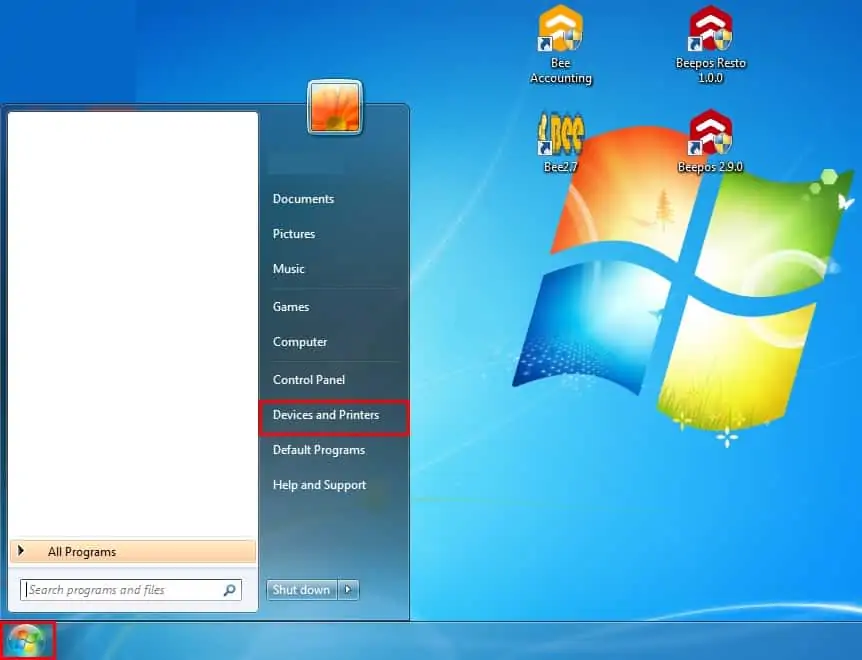Open Pictures from the Start menu
The height and width of the screenshot is (660, 862).
[294, 234]
